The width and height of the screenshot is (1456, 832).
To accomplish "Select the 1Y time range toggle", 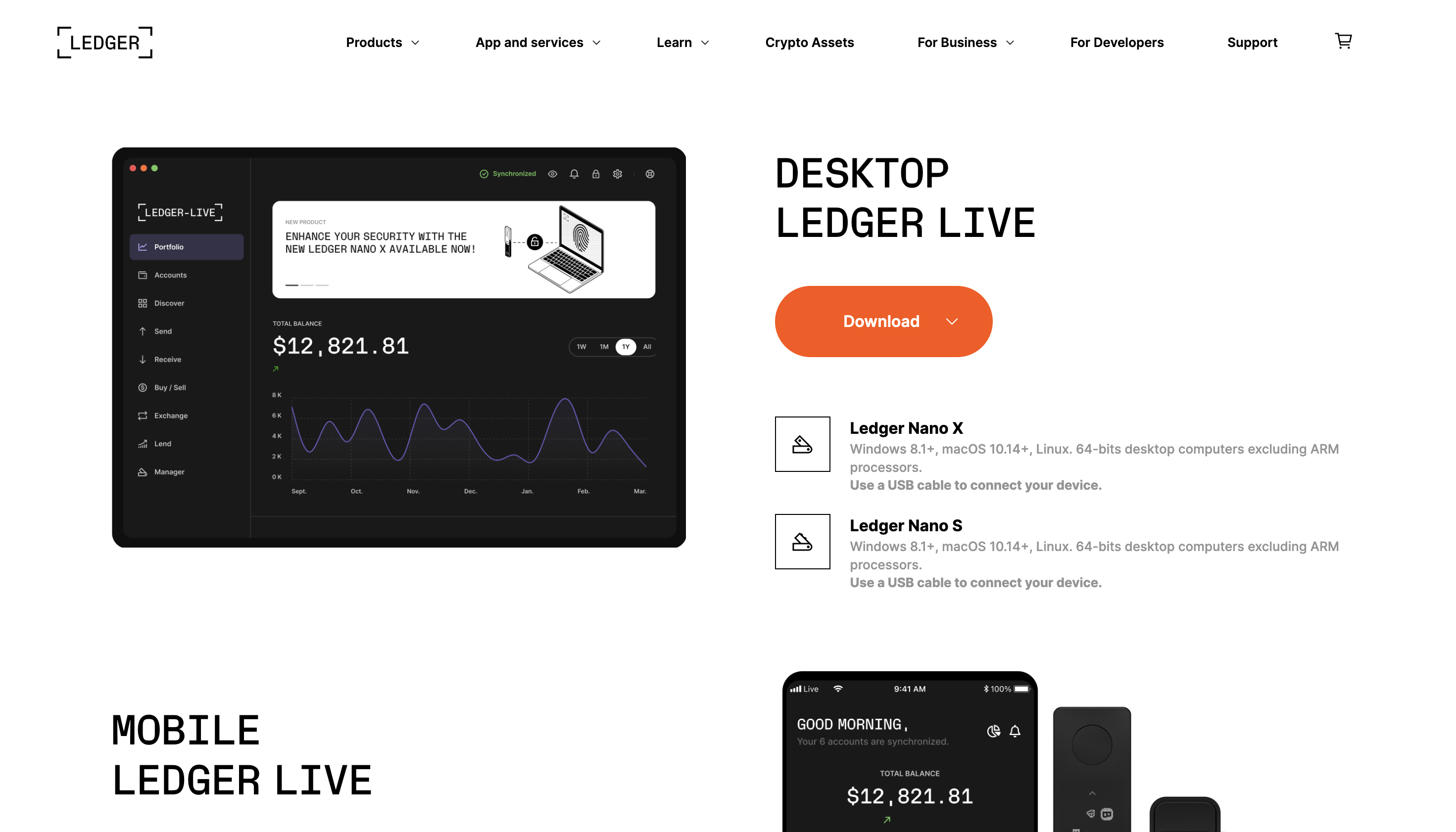I will [x=624, y=346].
